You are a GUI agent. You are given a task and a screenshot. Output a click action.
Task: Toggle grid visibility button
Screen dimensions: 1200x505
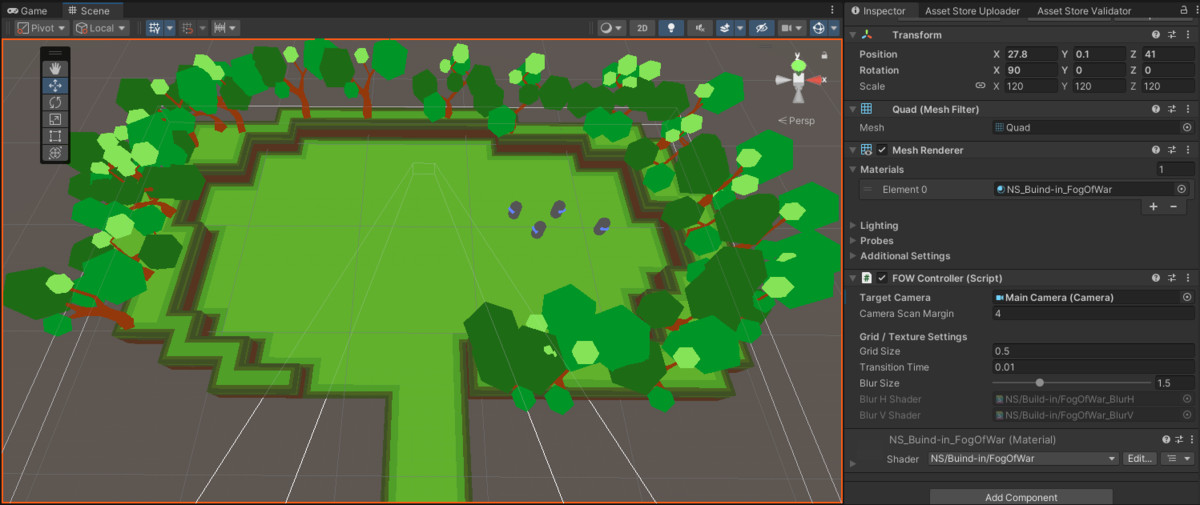tap(155, 28)
